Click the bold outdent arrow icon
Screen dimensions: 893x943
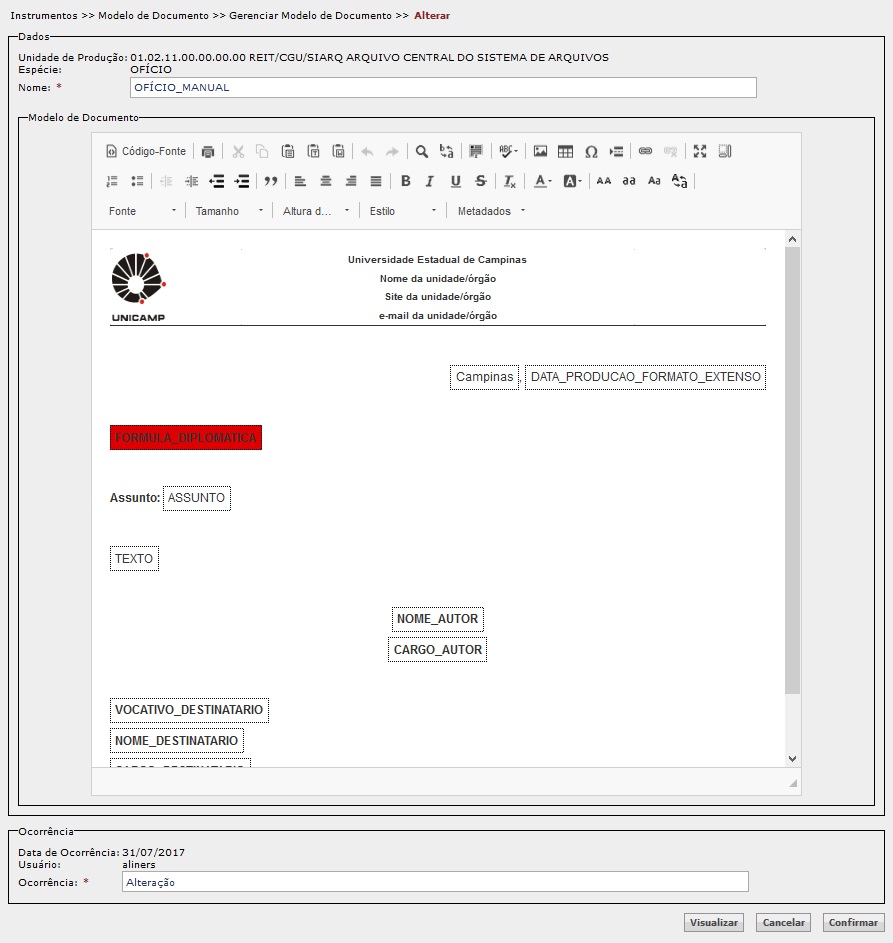point(216,181)
